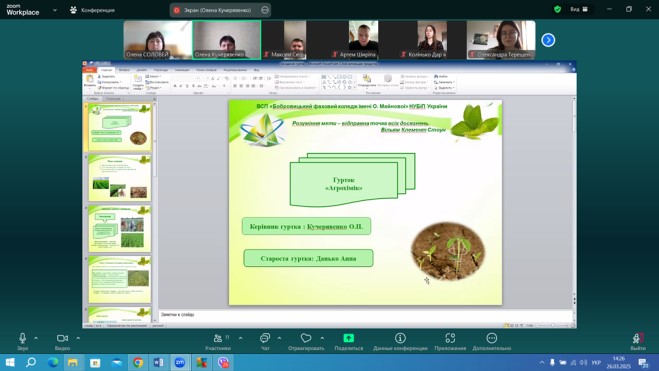Click green Поделиться share screen icon

pyautogui.click(x=348, y=338)
